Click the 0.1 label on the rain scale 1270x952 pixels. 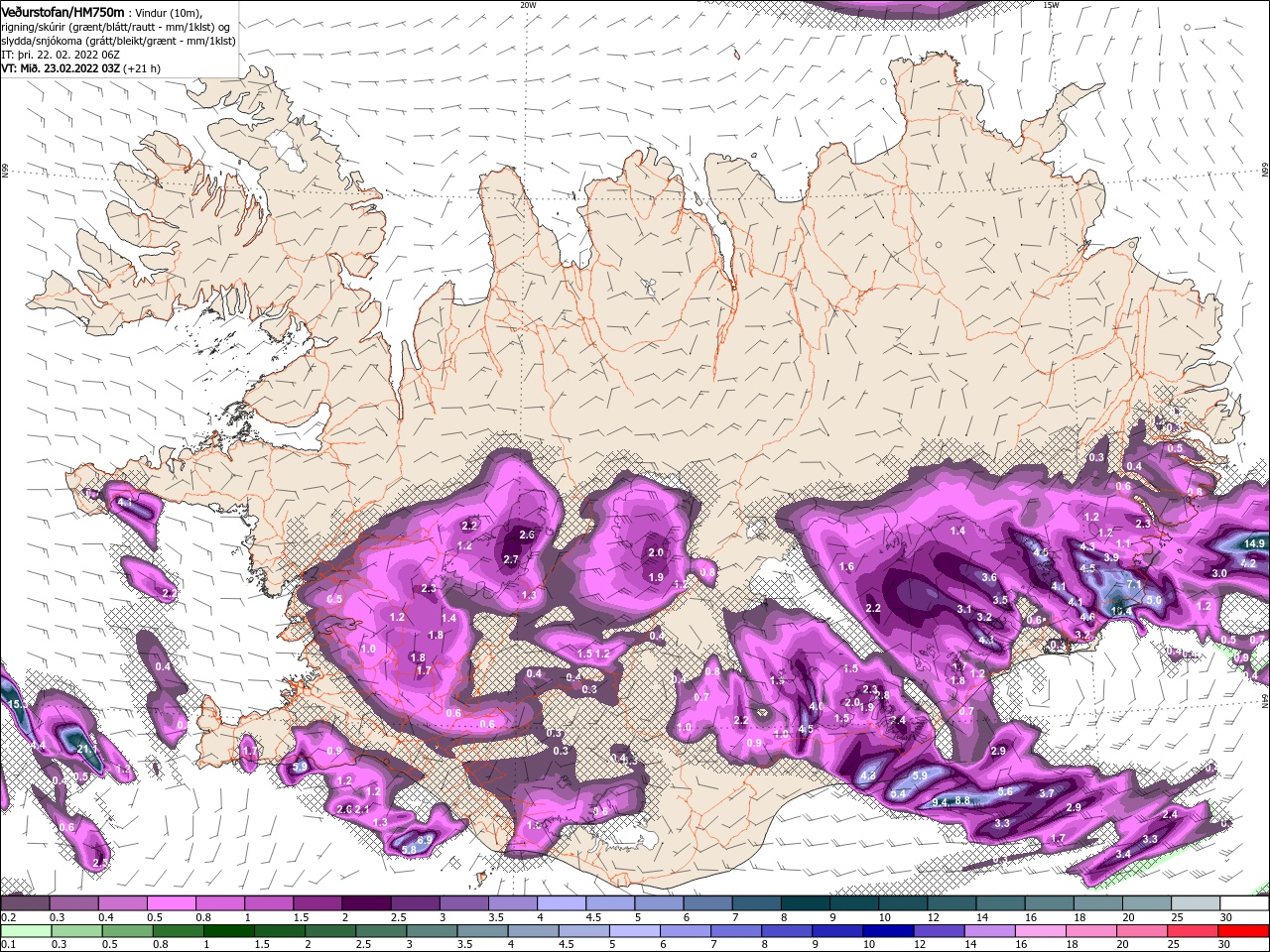pos(7,945)
